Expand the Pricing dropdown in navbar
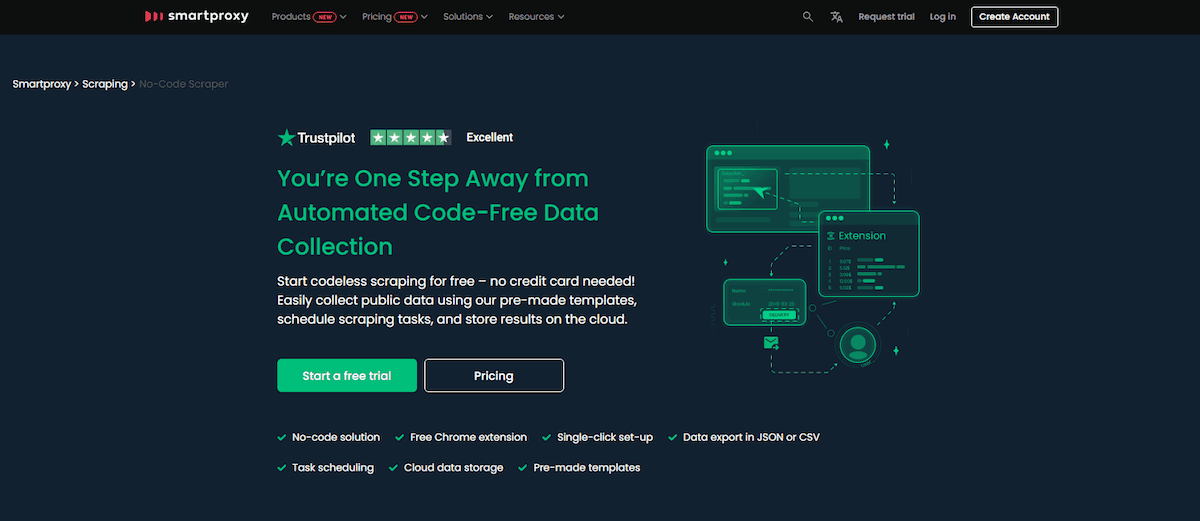Screen dimensions: 1200x521 pyautogui.click(x=395, y=17)
